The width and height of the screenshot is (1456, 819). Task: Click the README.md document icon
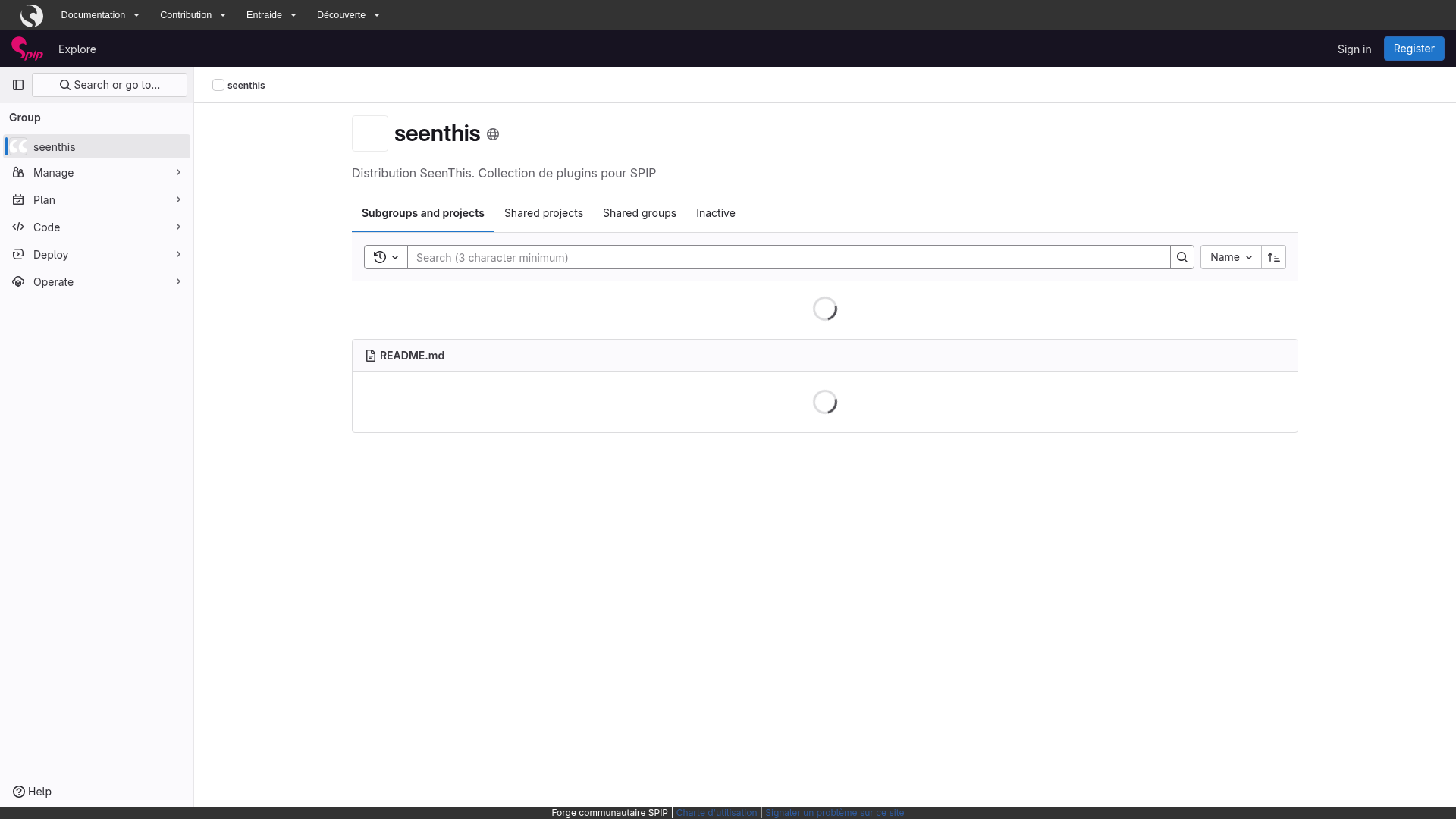point(371,356)
